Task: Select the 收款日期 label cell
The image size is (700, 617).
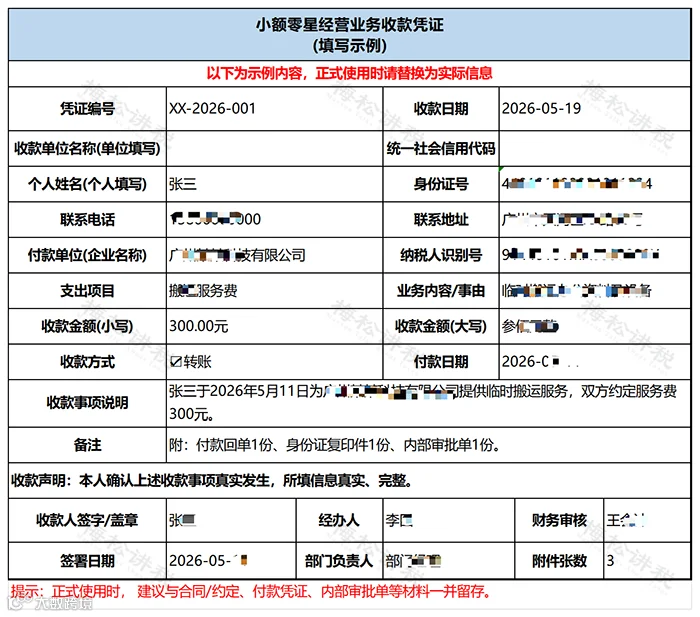Action: coord(441,108)
